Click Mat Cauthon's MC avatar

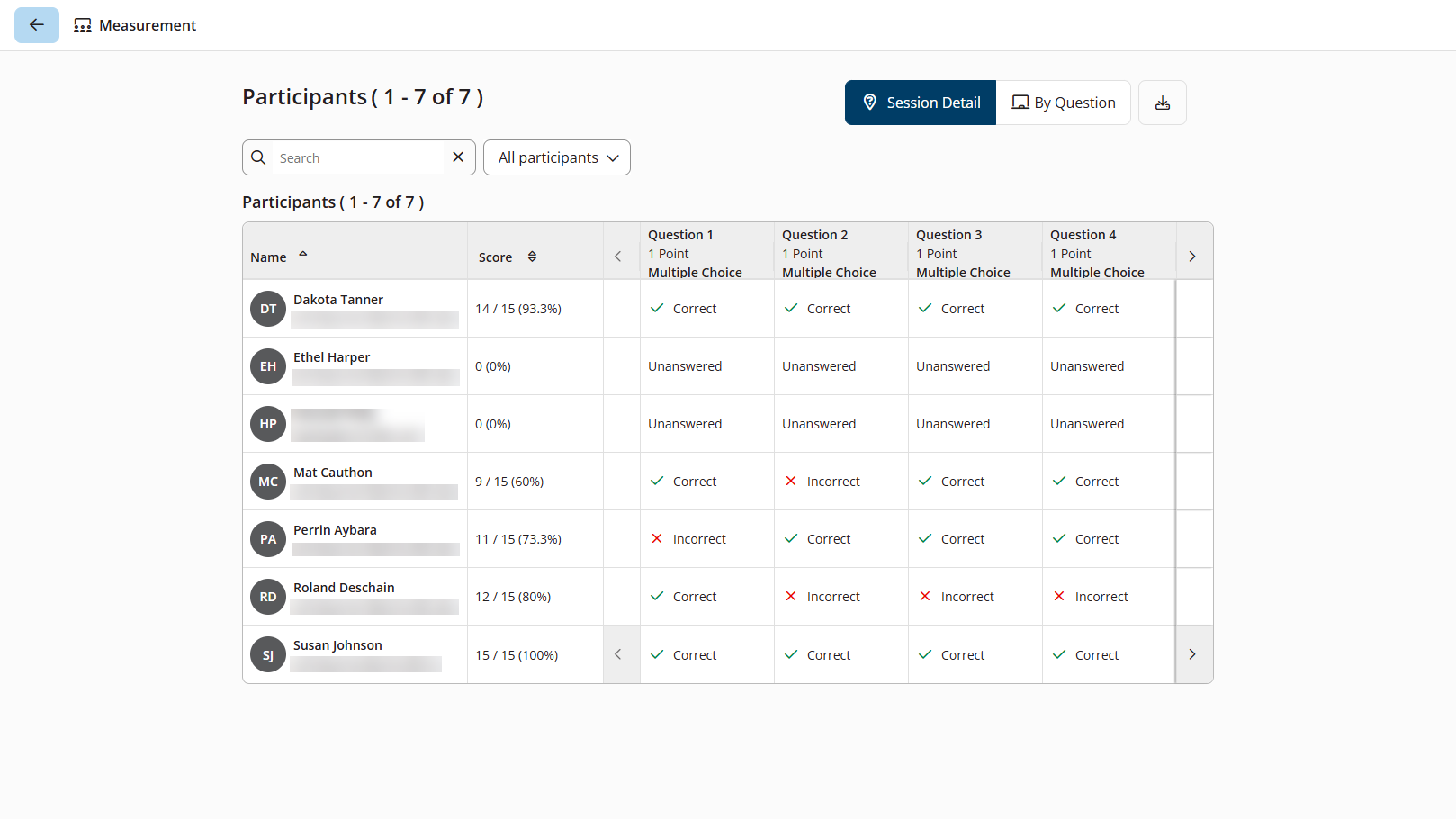268,481
